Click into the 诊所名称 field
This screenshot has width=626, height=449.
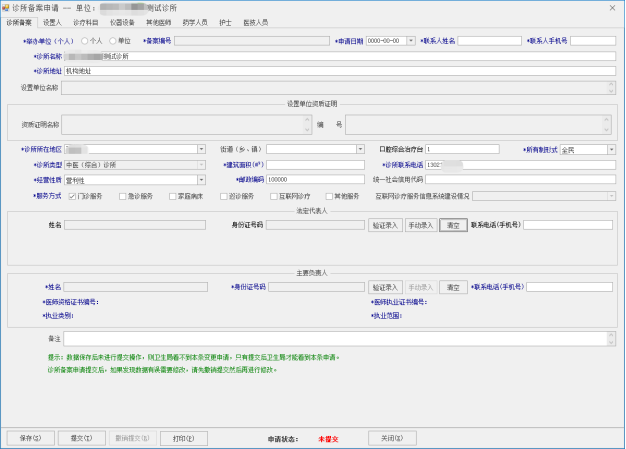[340, 56]
